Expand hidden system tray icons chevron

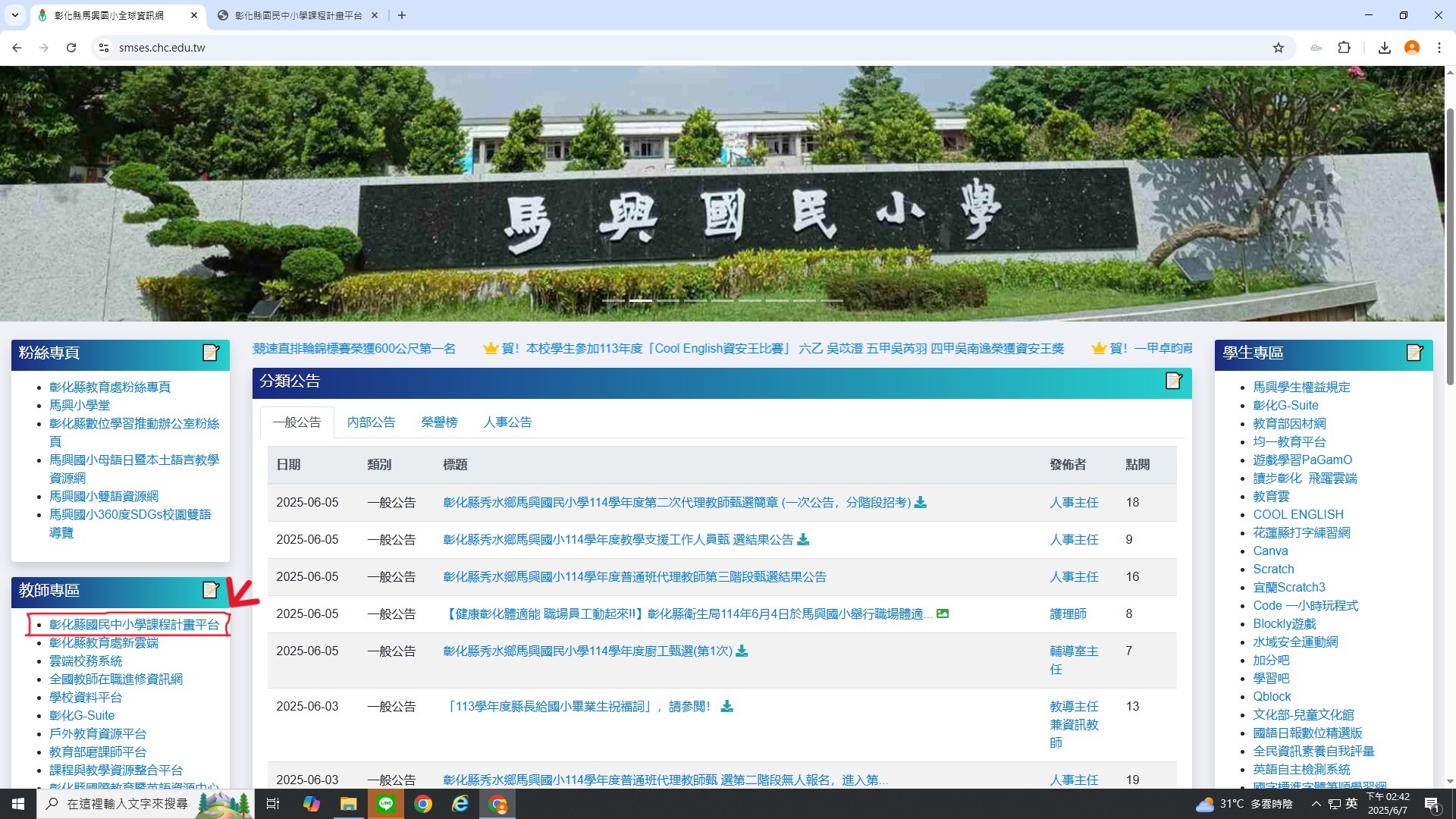[x=1316, y=804]
